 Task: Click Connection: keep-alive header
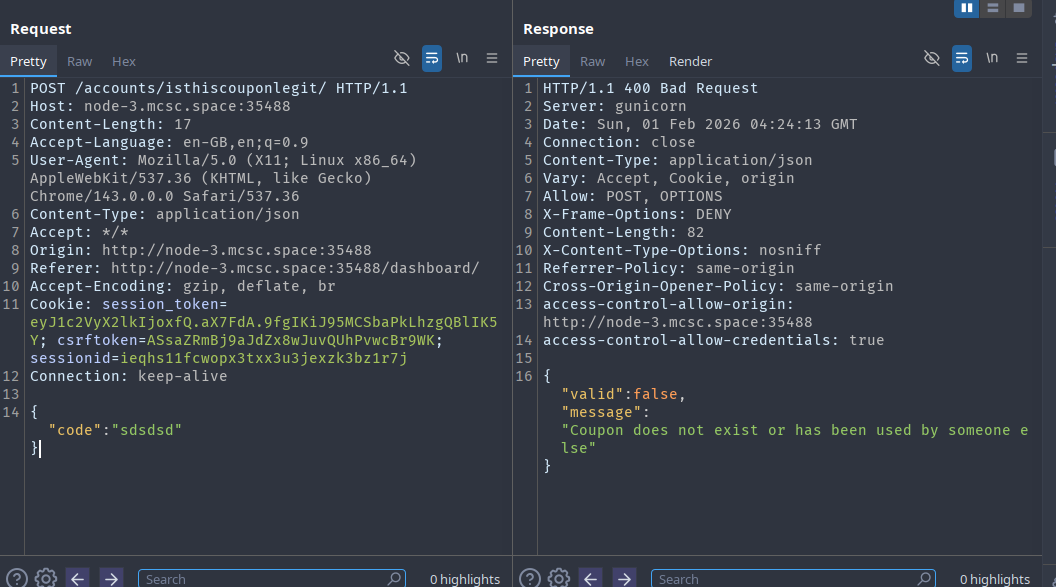click(129, 376)
